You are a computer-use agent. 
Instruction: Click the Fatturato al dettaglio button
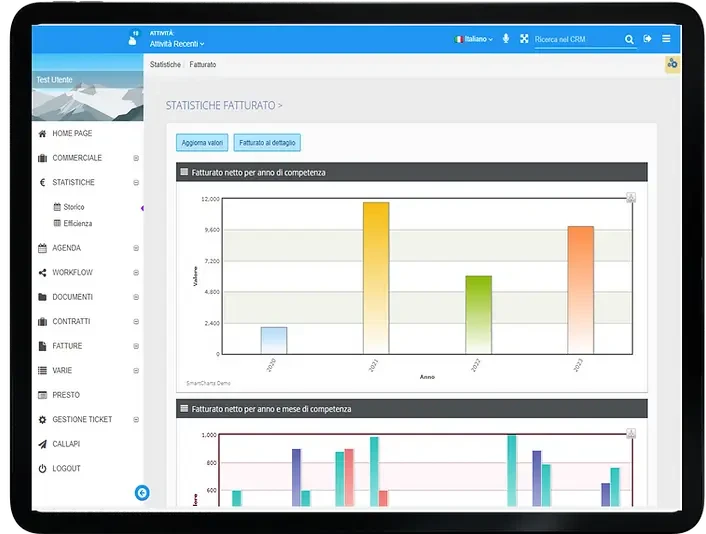click(267, 143)
